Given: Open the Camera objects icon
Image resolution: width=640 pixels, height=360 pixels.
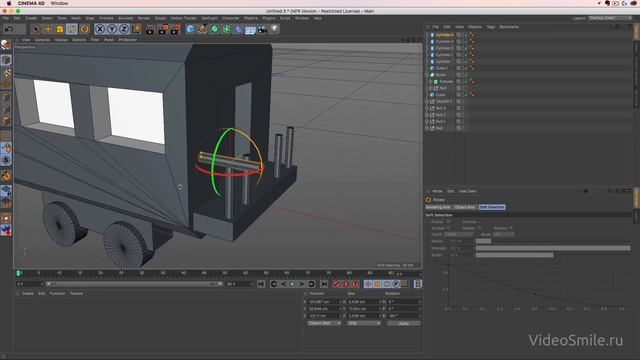Looking at the screenshot, I should point(262,29).
